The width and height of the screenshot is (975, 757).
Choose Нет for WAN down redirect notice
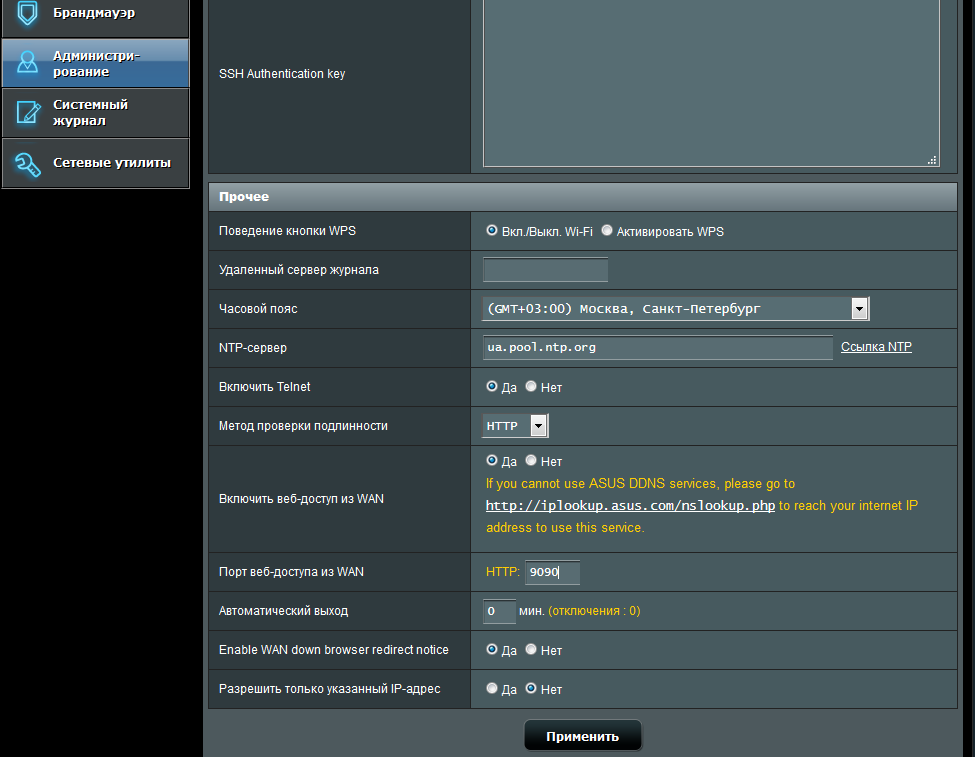pos(531,649)
